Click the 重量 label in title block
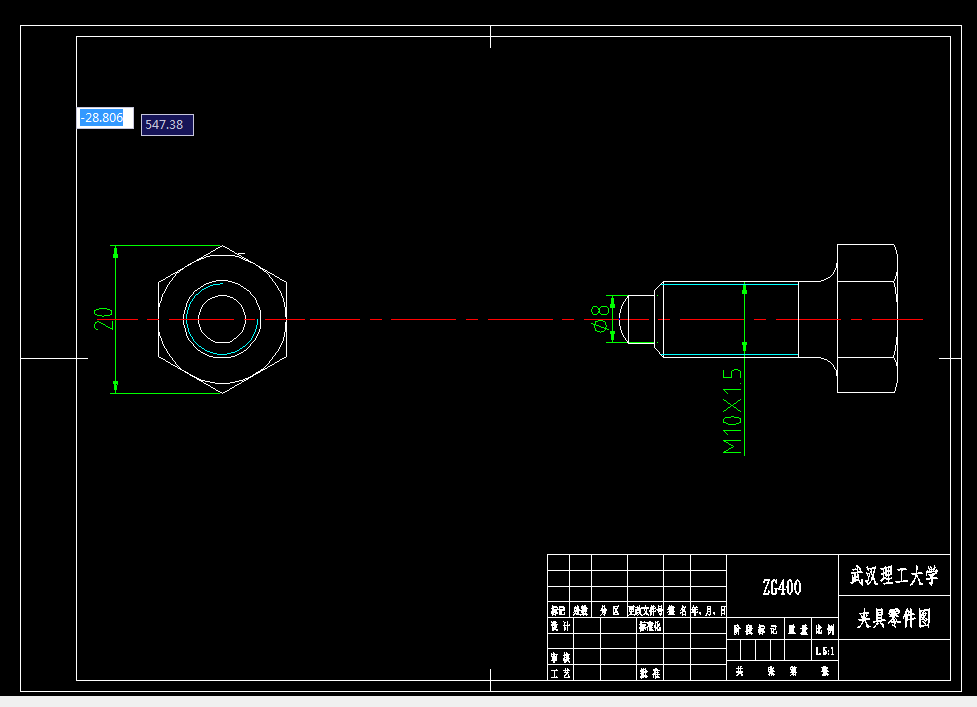Image resolution: width=977 pixels, height=707 pixels. click(x=798, y=630)
